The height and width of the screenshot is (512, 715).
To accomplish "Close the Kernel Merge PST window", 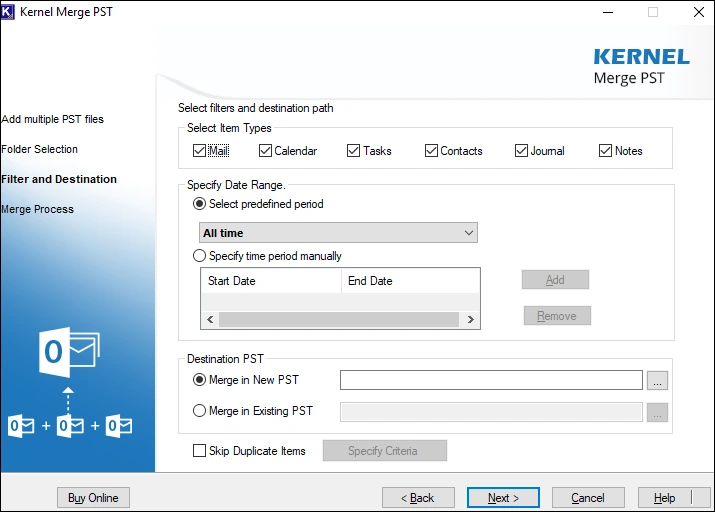I will tap(699, 12).
